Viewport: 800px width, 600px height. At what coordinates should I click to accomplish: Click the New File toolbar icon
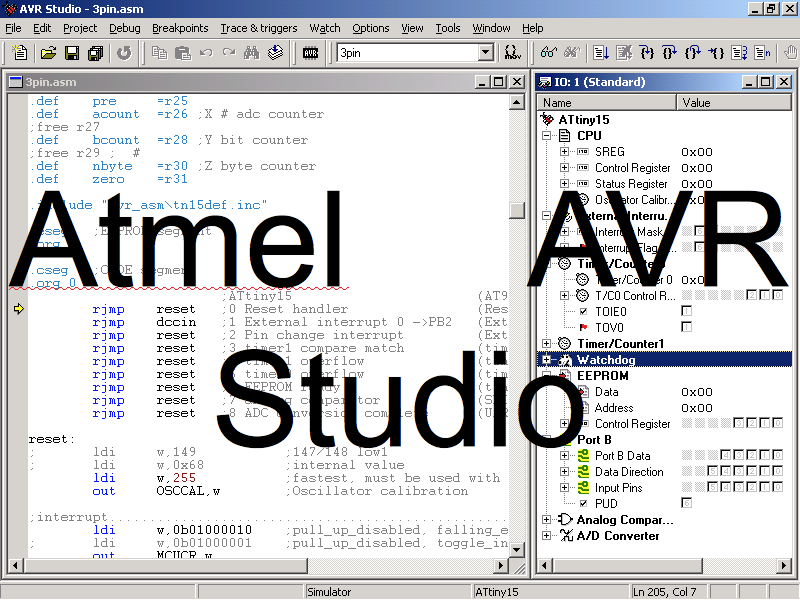click(21, 52)
